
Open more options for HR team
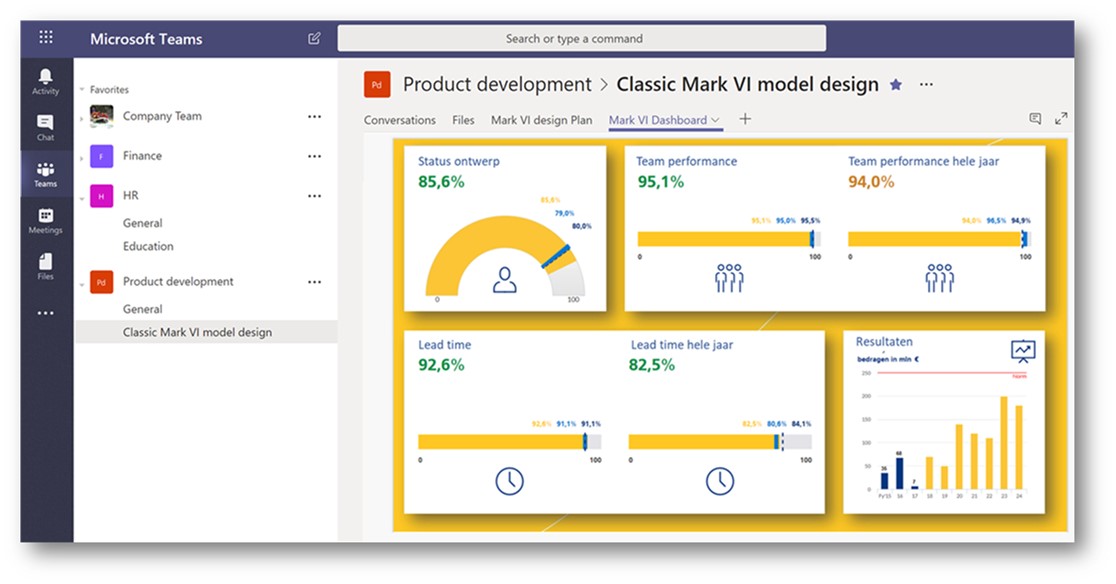click(x=315, y=196)
